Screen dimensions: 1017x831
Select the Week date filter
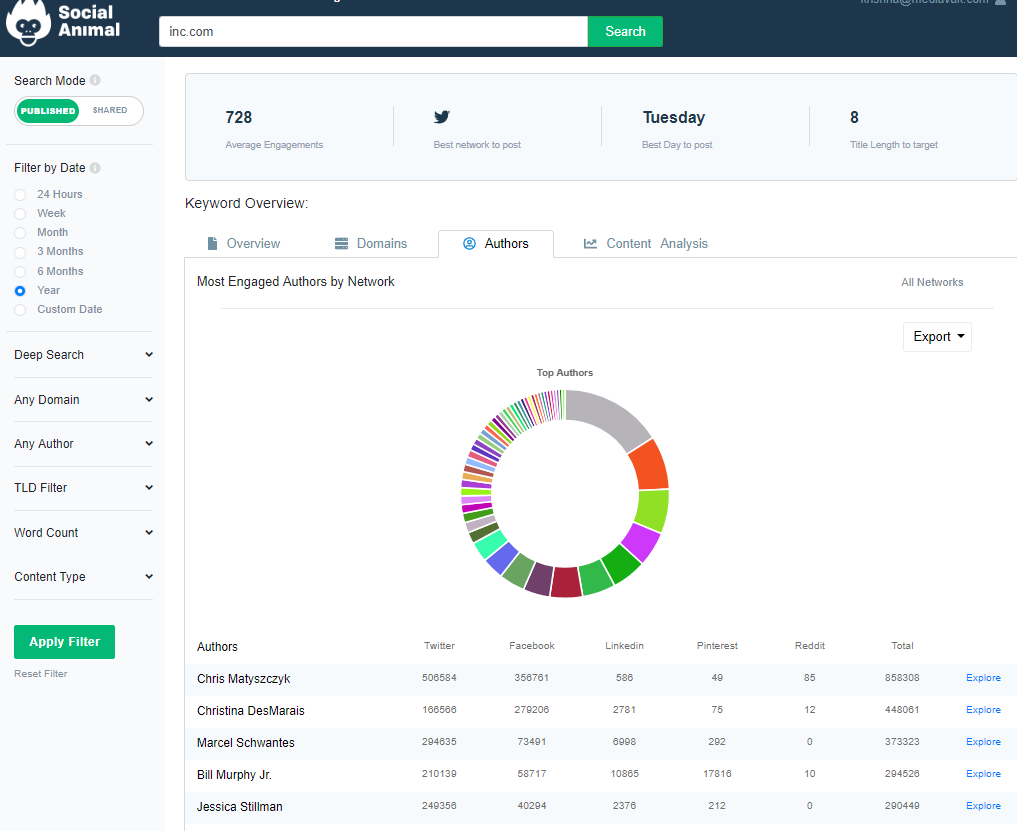click(x=20, y=213)
